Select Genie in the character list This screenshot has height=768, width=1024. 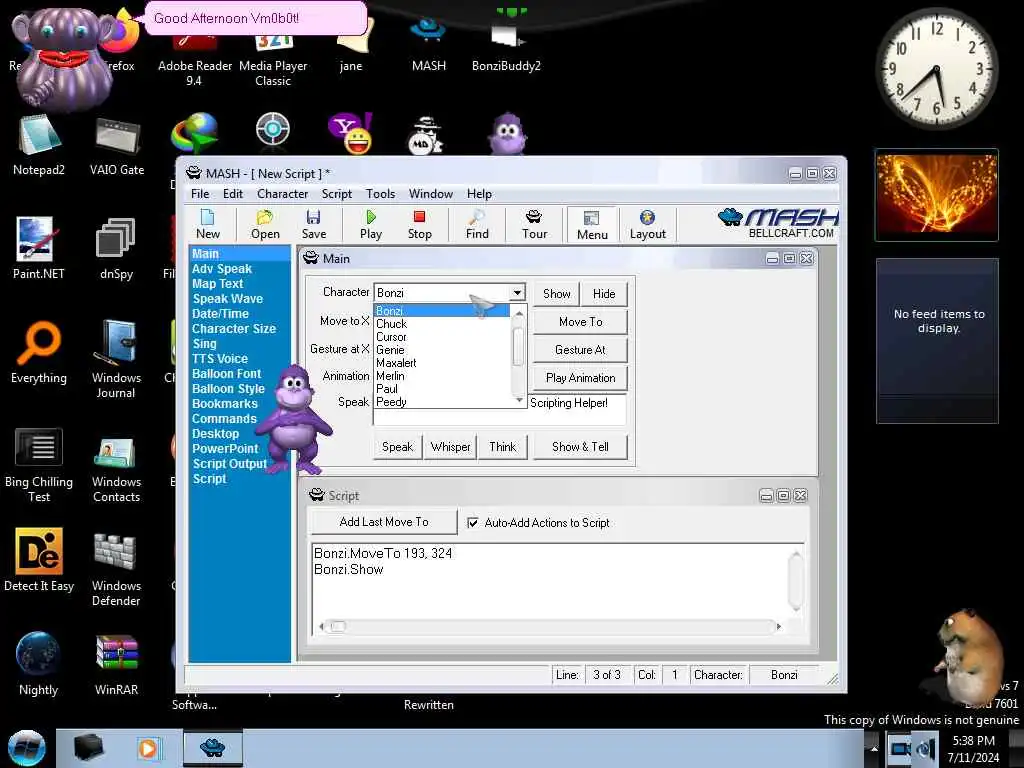[390, 350]
